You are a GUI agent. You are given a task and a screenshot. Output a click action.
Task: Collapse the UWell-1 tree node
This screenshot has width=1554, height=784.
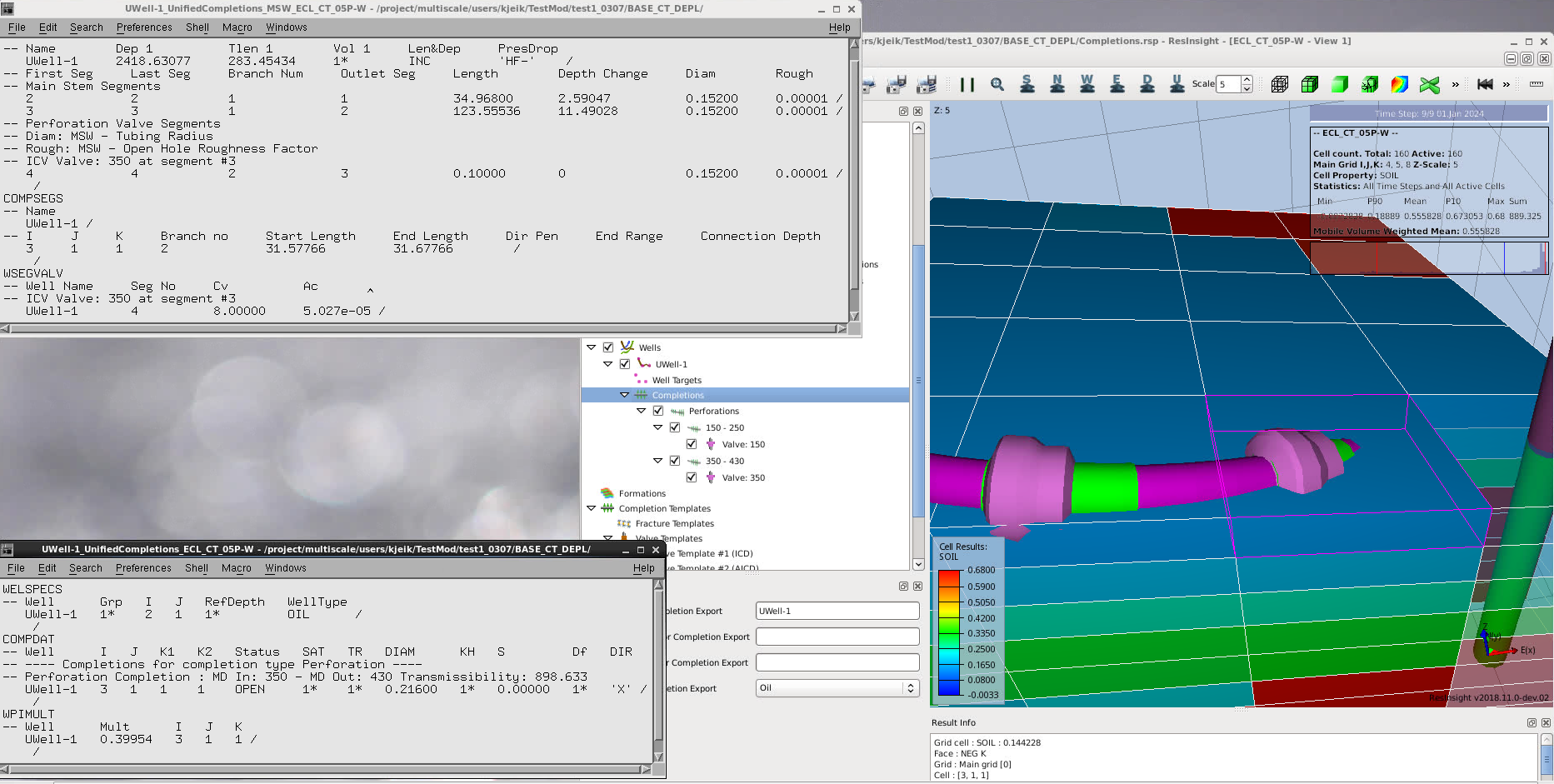(x=608, y=364)
